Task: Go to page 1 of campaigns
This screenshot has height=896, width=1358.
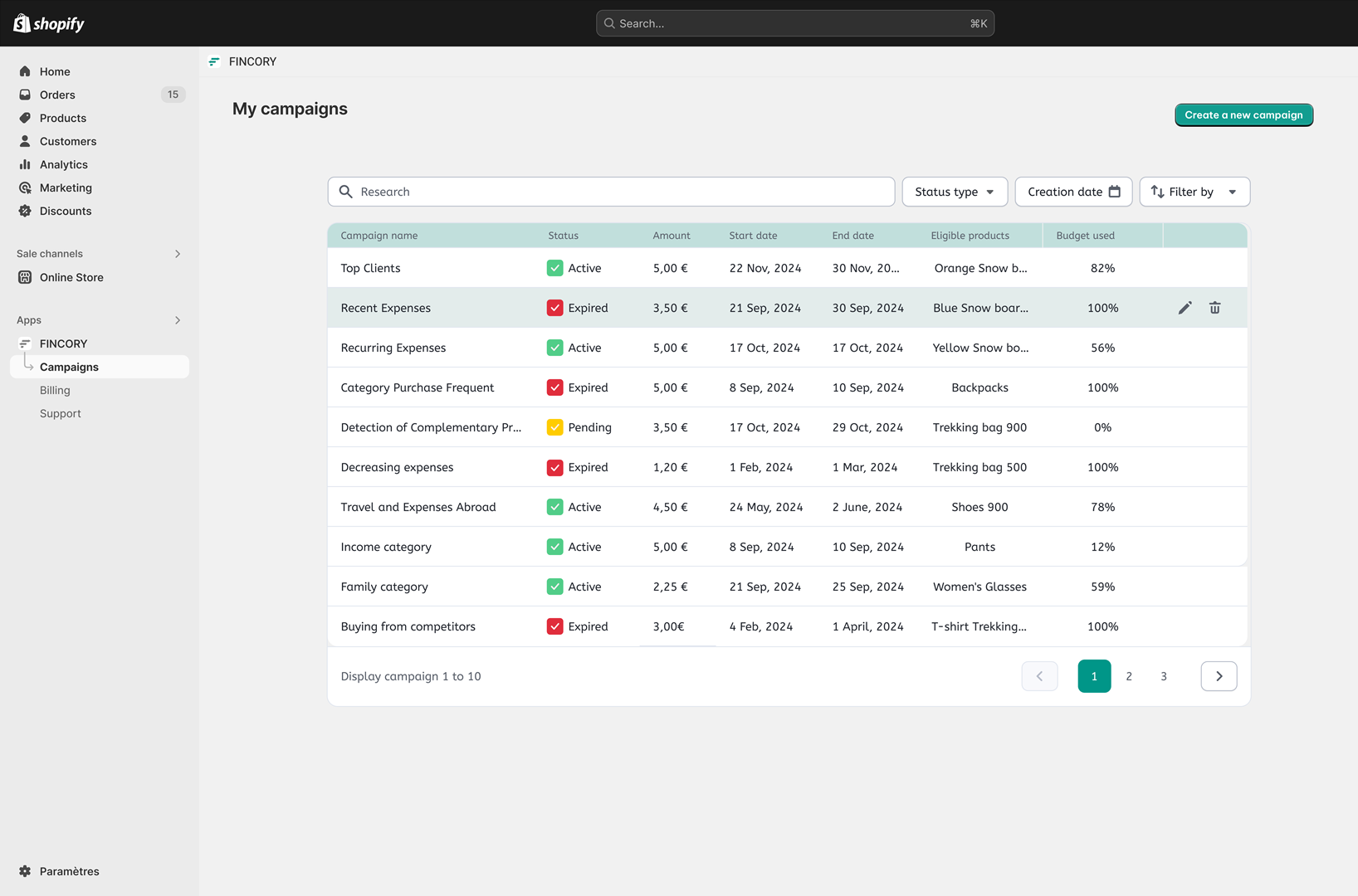Action: 1094,676
